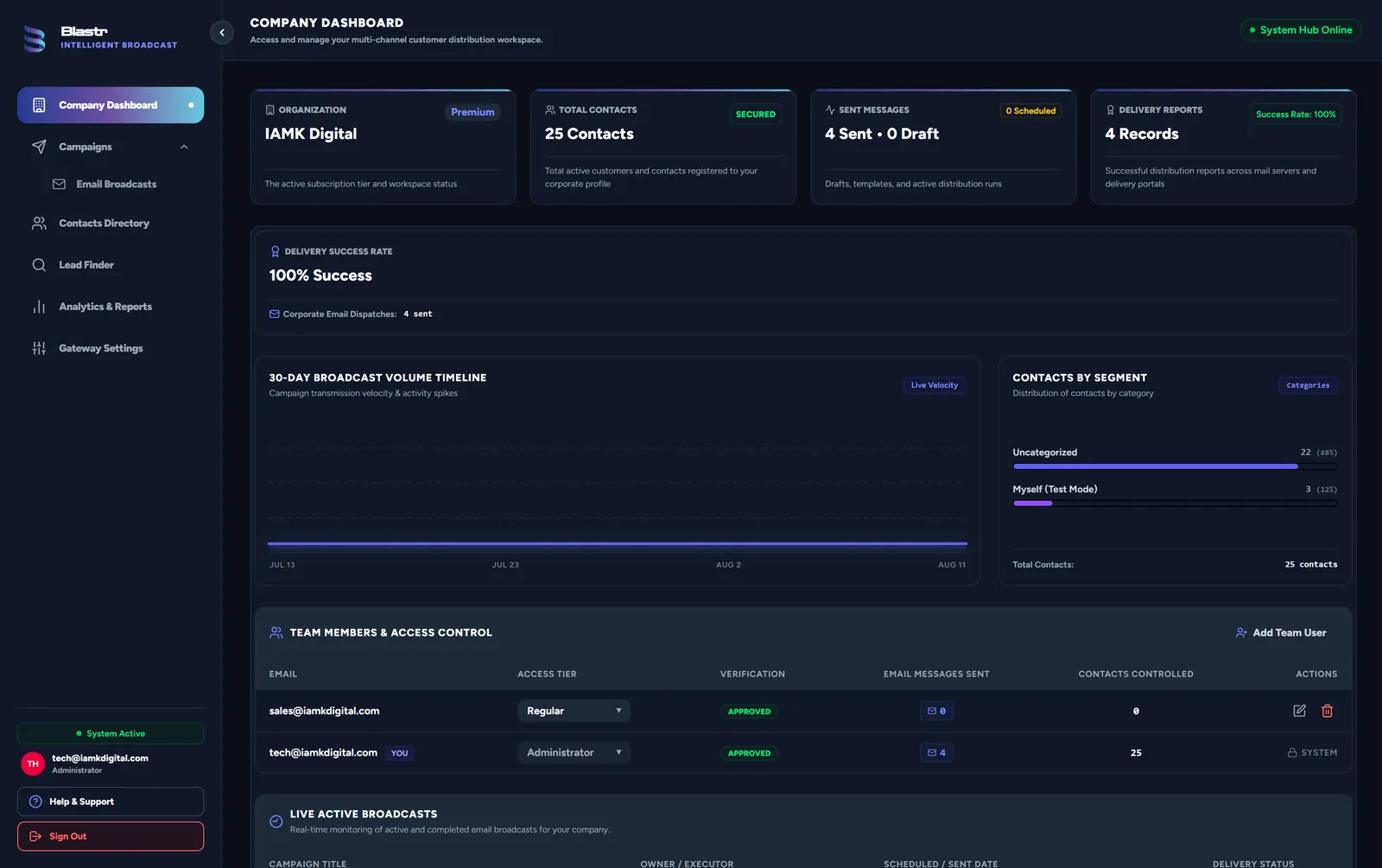Click the Company Dashboard building icon
Image resolution: width=1382 pixels, height=868 pixels.
tap(39, 105)
